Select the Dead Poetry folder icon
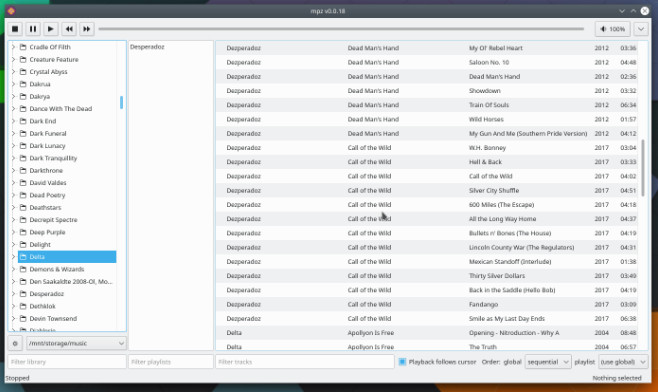 pyautogui.click(x=24, y=195)
